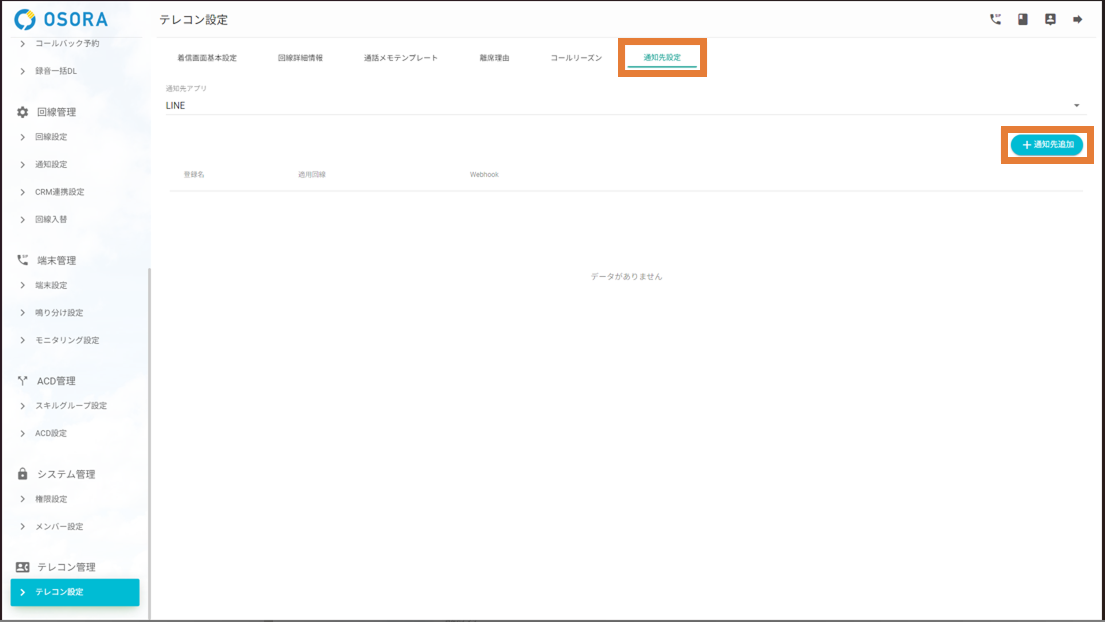Select テレコン設定 in the sidebar
The width and height of the screenshot is (1105, 622).
pos(60,592)
